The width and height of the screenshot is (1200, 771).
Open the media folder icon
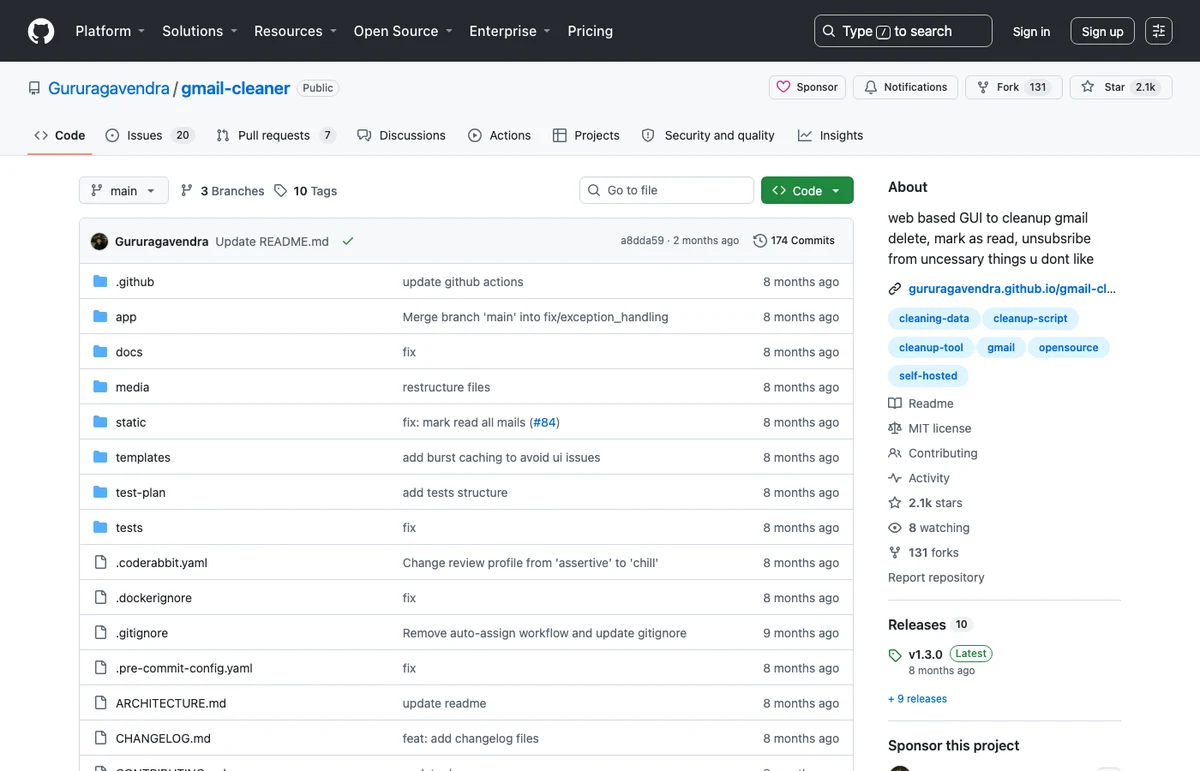(100, 387)
